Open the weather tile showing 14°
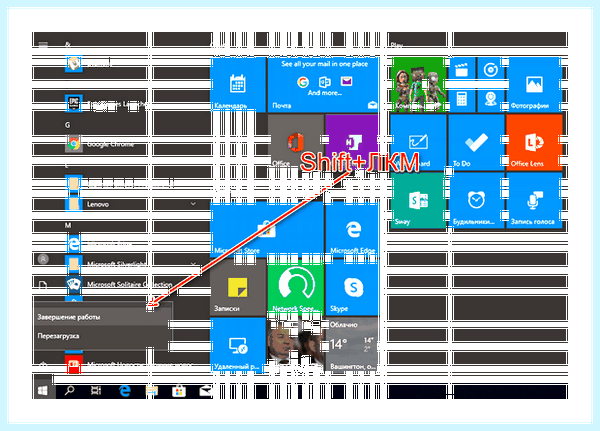Viewport: 600px width, 431px height. pos(352,344)
